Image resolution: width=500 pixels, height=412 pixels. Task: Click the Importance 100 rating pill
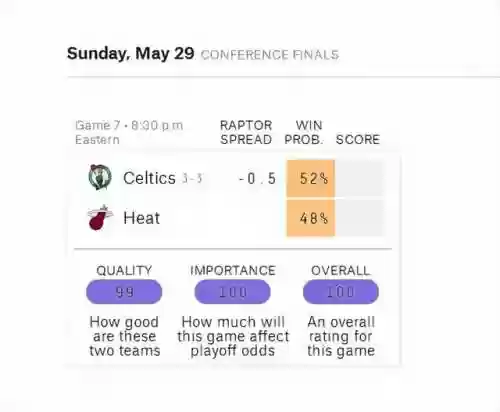pos(233,292)
